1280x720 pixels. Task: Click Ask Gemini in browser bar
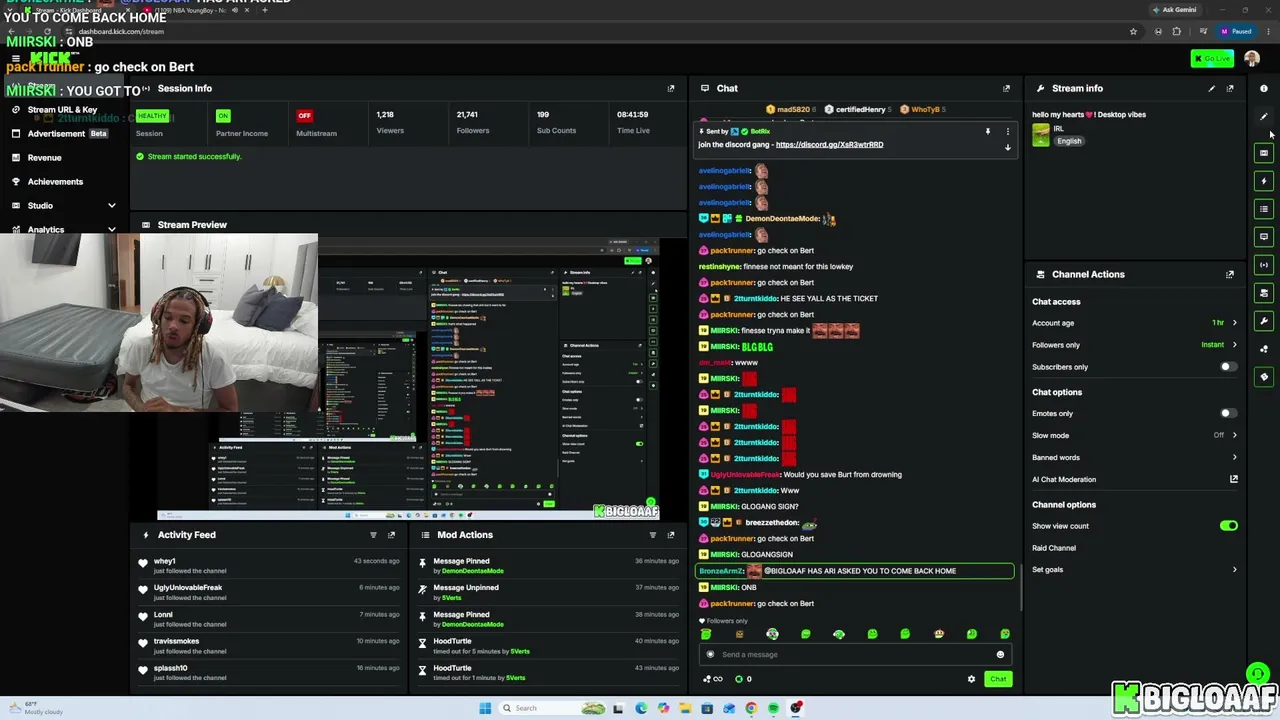click(1174, 10)
